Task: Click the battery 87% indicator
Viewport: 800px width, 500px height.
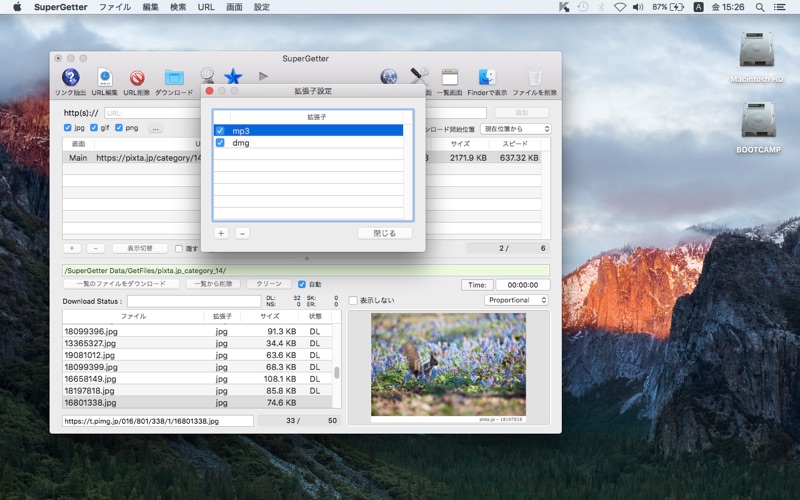Action: tap(668, 7)
